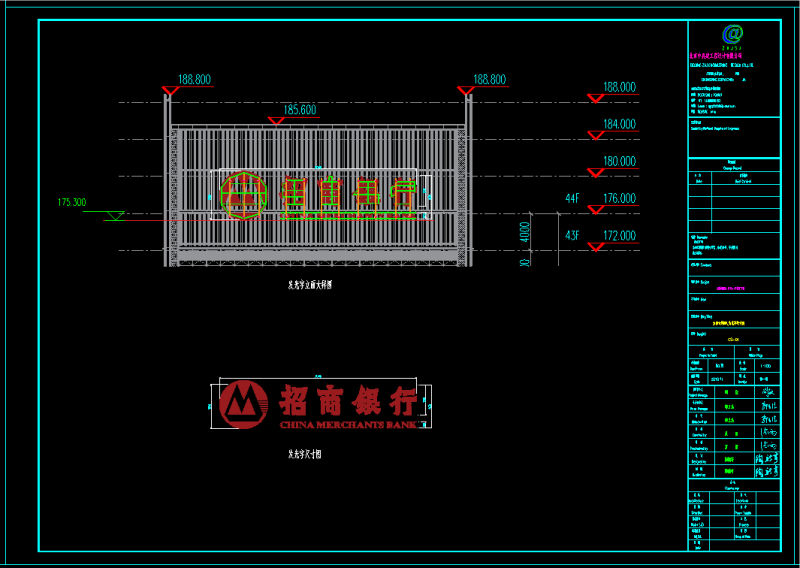Click the red 行 character in the sign
This screenshot has height=568, width=800.
[x=404, y=403]
